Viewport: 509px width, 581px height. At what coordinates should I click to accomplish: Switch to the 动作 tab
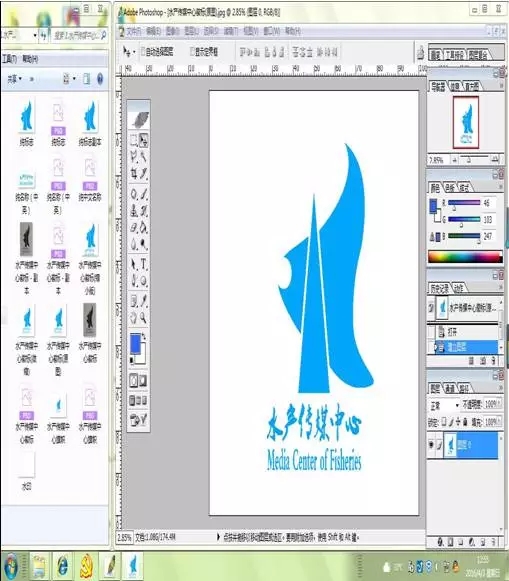[x=459, y=288]
